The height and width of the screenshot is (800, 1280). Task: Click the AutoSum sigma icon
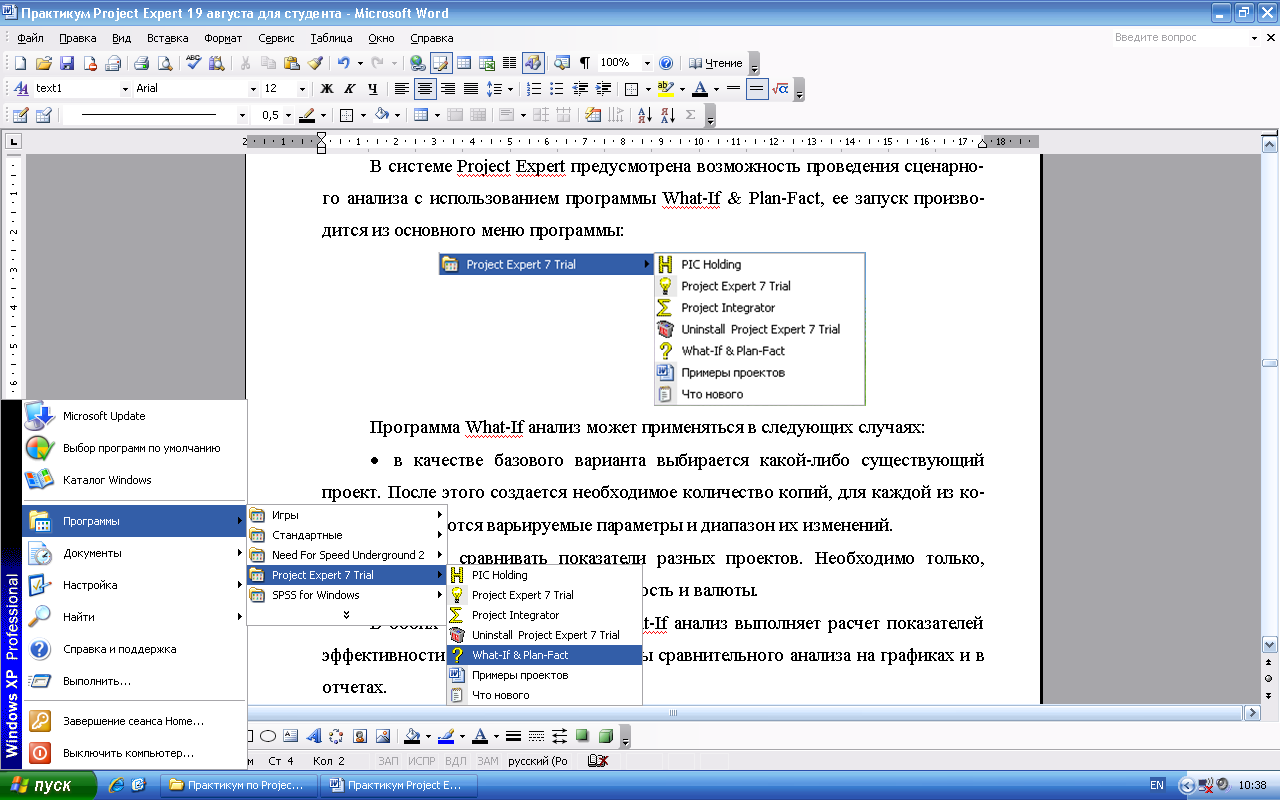point(691,115)
